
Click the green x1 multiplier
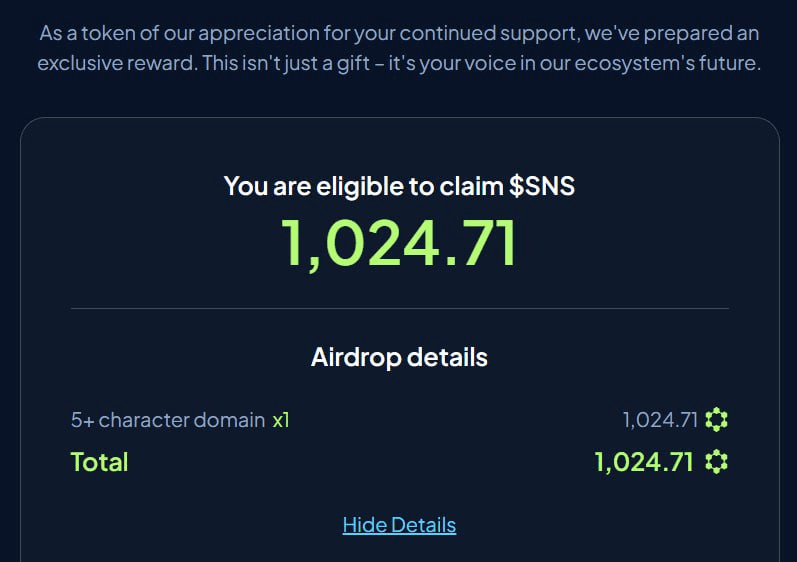[281, 420]
